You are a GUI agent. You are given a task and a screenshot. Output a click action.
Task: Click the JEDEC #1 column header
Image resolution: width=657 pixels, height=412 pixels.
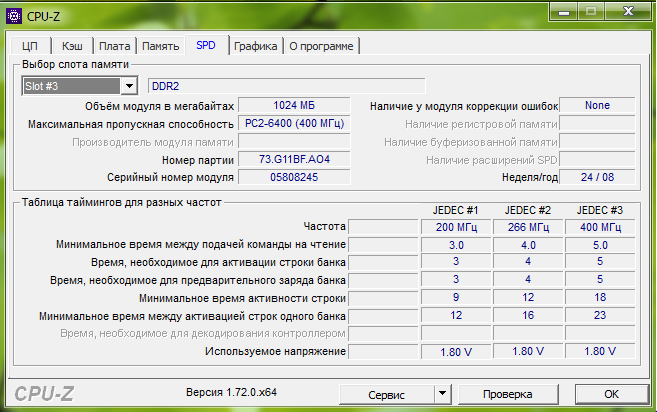click(456, 210)
